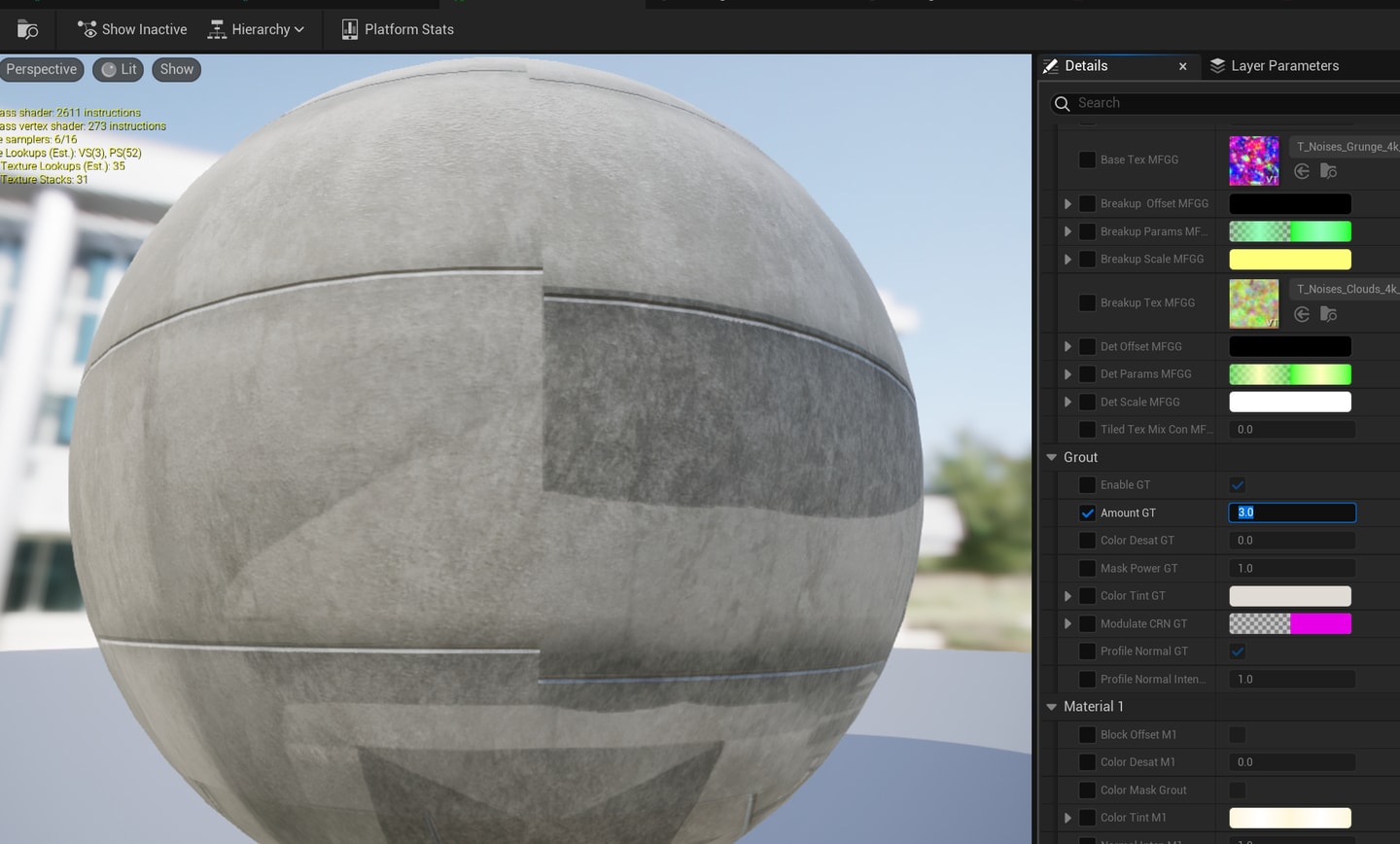Open the Det Params MFGG color swatch
Image resolution: width=1400 pixels, height=844 pixels.
1290,373
